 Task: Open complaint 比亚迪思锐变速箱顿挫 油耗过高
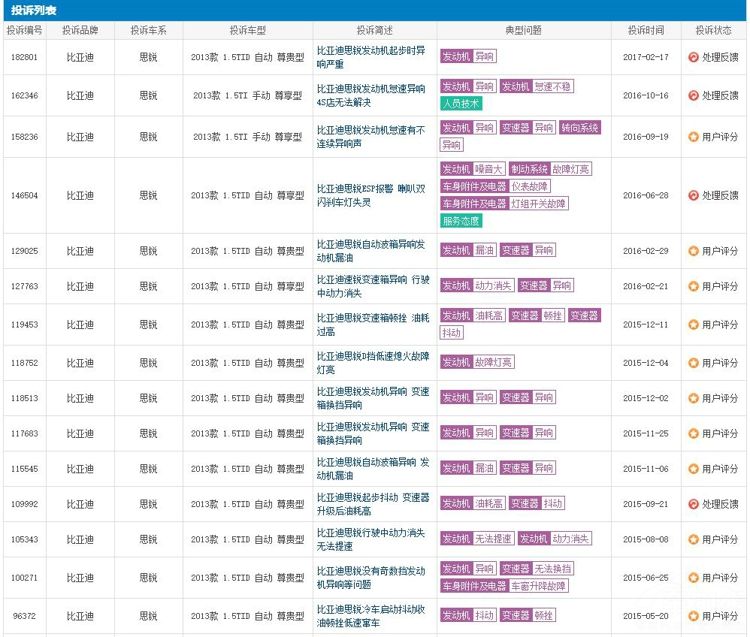373,324
